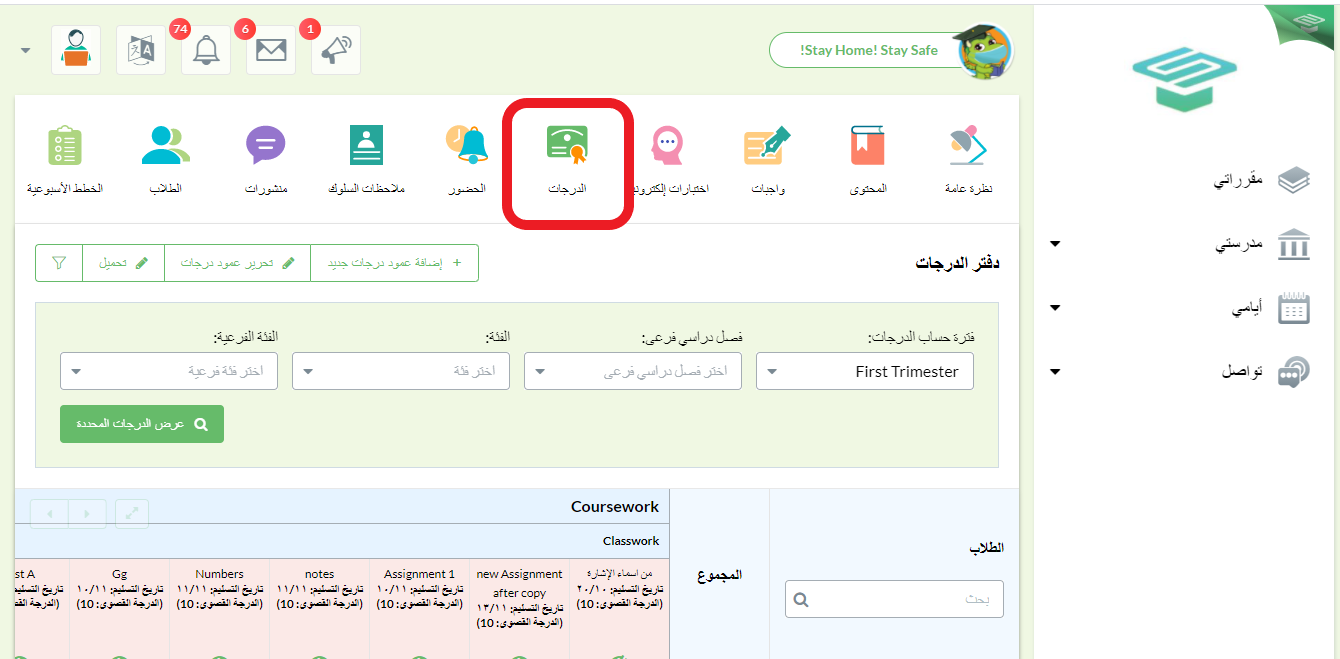The image size is (1340, 659).
Task: Click the language translation icon
Action: click(x=141, y=50)
